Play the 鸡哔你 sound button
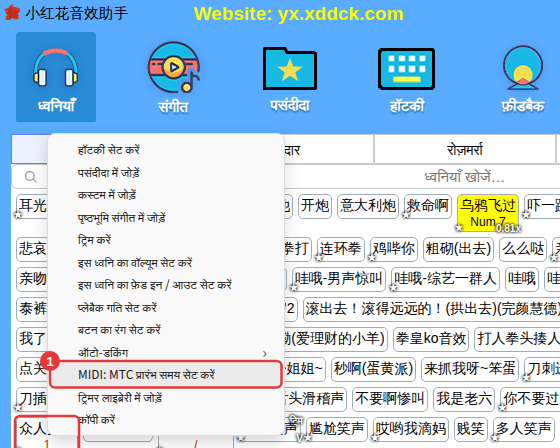The image size is (560, 448). (x=394, y=249)
